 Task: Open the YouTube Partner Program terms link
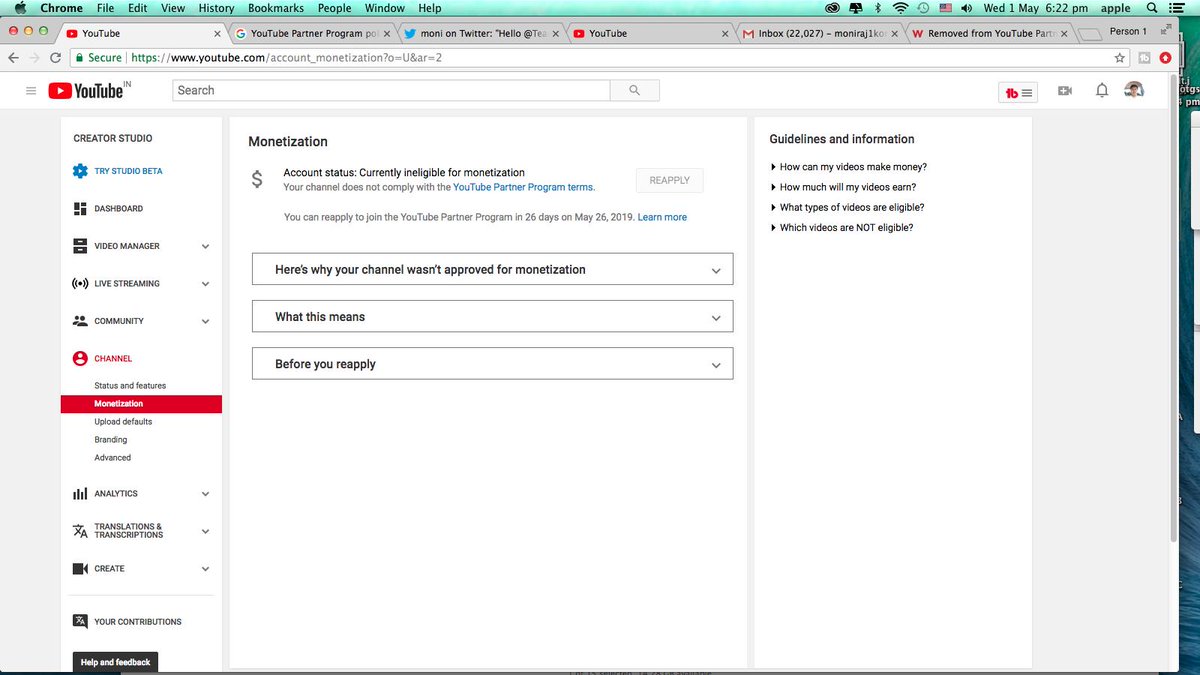point(524,187)
